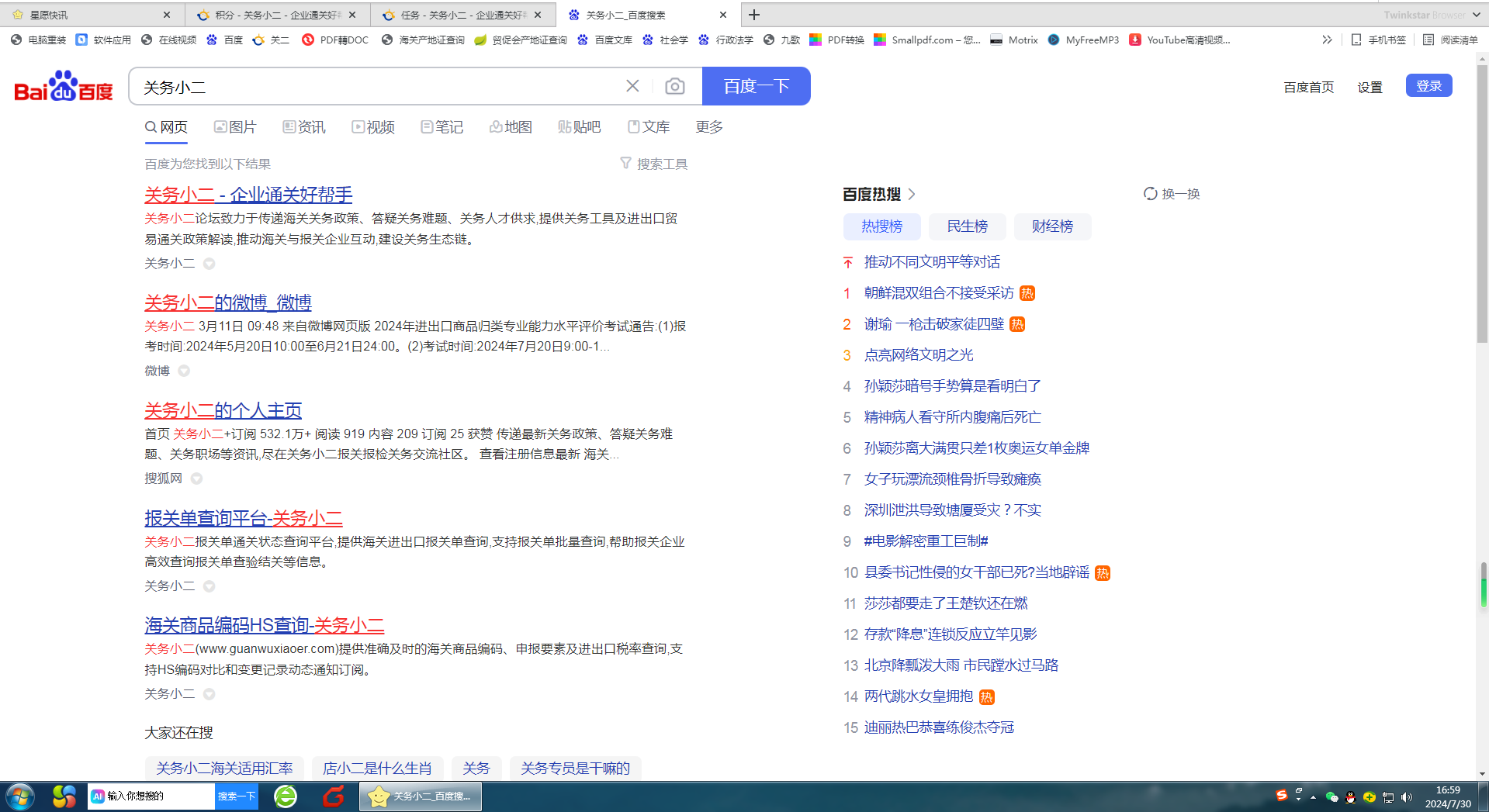The height and width of the screenshot is (812, 1489).
Task: Open the 登录 login button
Action: (x=1428, y=85)
